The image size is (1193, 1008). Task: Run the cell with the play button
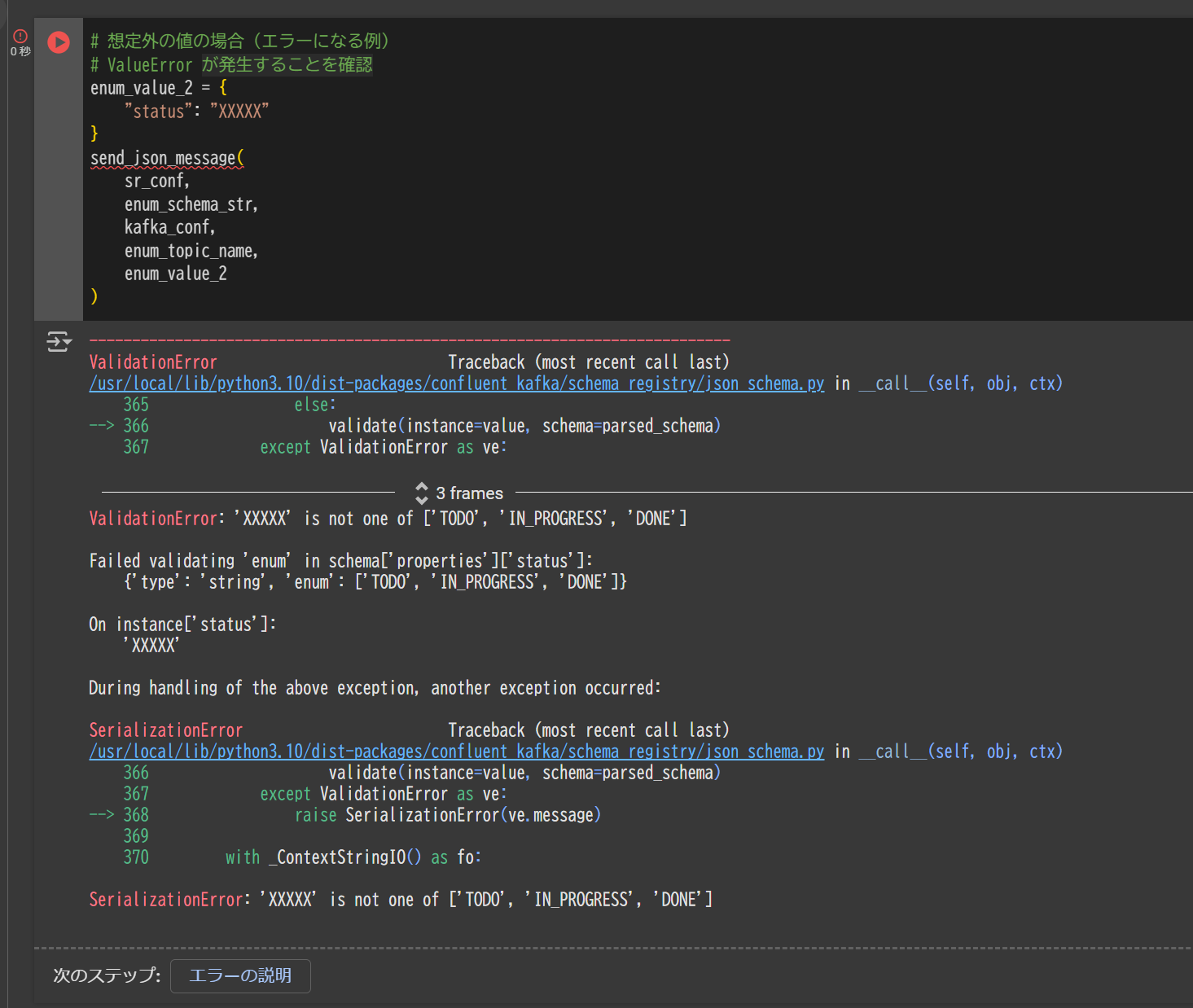59,42
